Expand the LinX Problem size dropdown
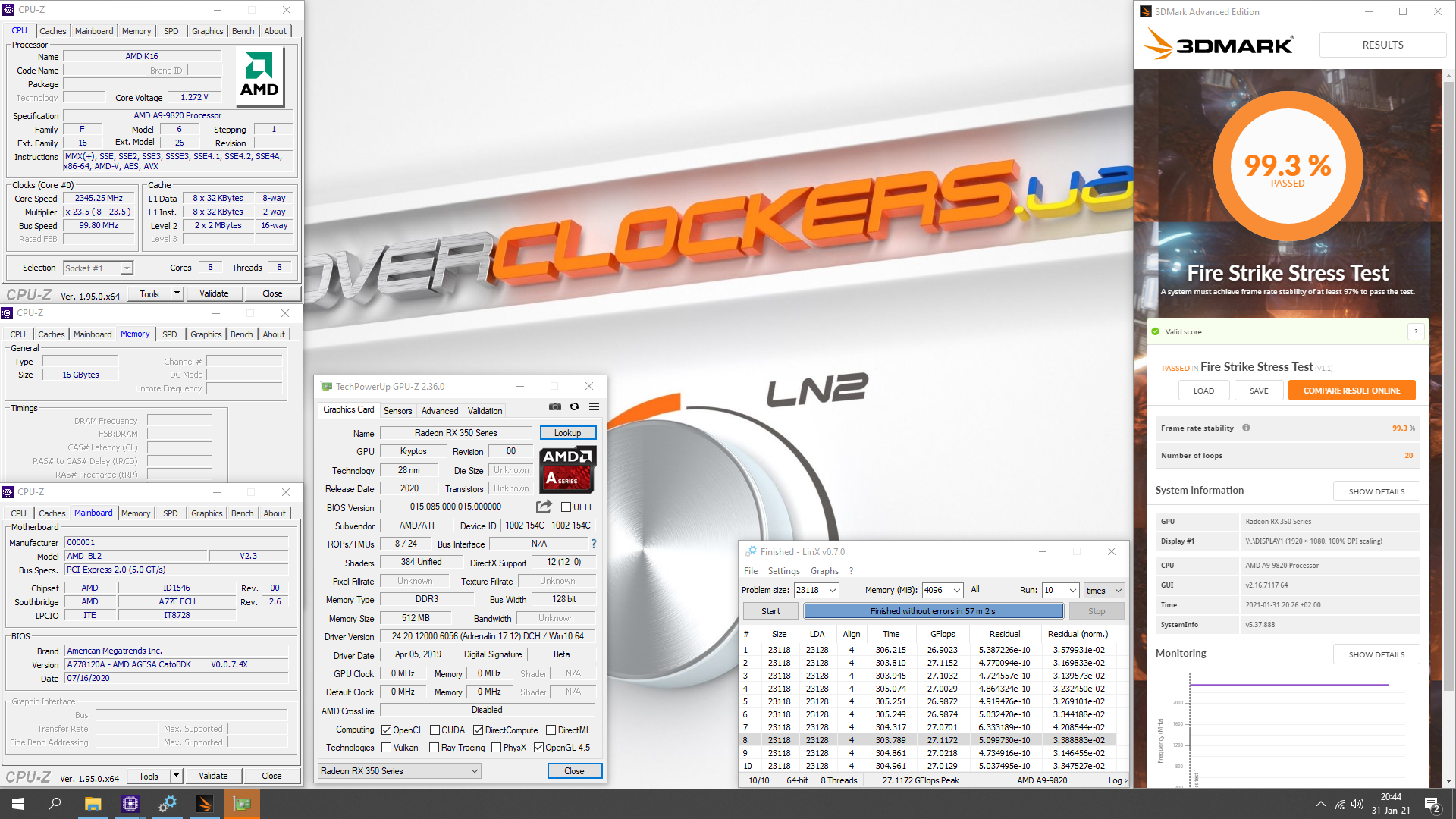 coord(833,590)
